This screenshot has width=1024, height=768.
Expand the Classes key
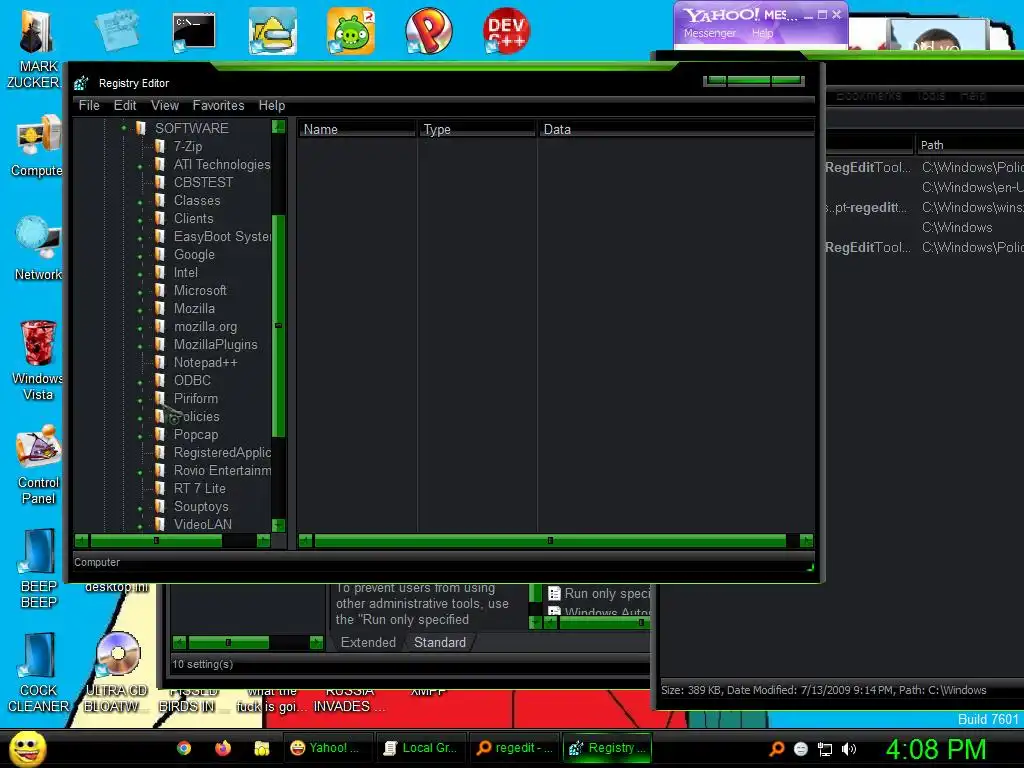140,203
